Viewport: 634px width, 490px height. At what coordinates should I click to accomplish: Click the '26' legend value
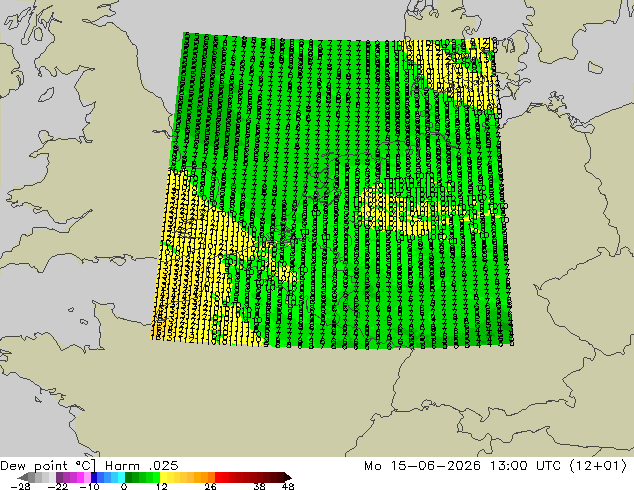[210, 486]
